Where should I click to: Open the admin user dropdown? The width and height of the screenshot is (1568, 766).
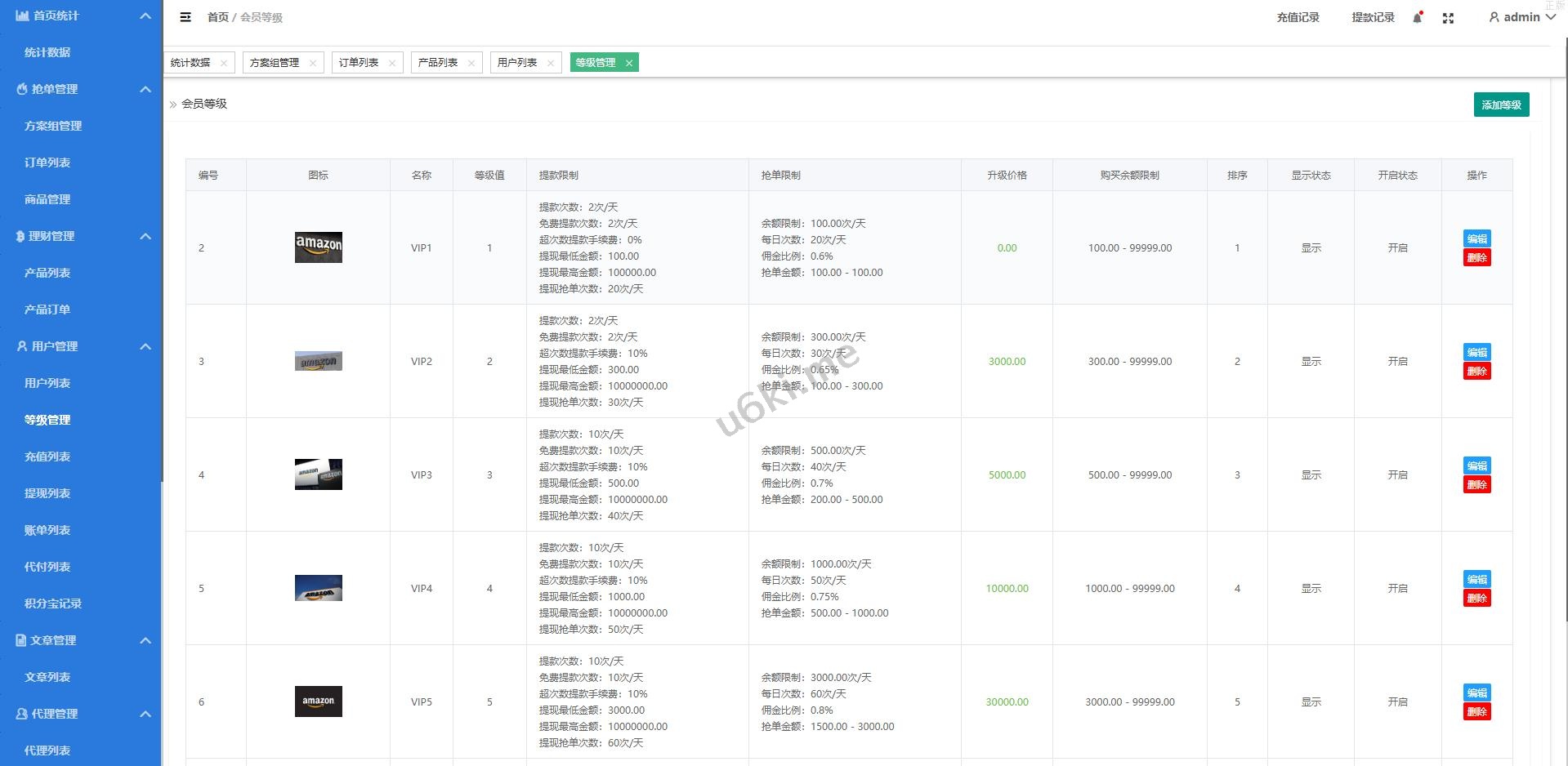[x=1521, y=17]
